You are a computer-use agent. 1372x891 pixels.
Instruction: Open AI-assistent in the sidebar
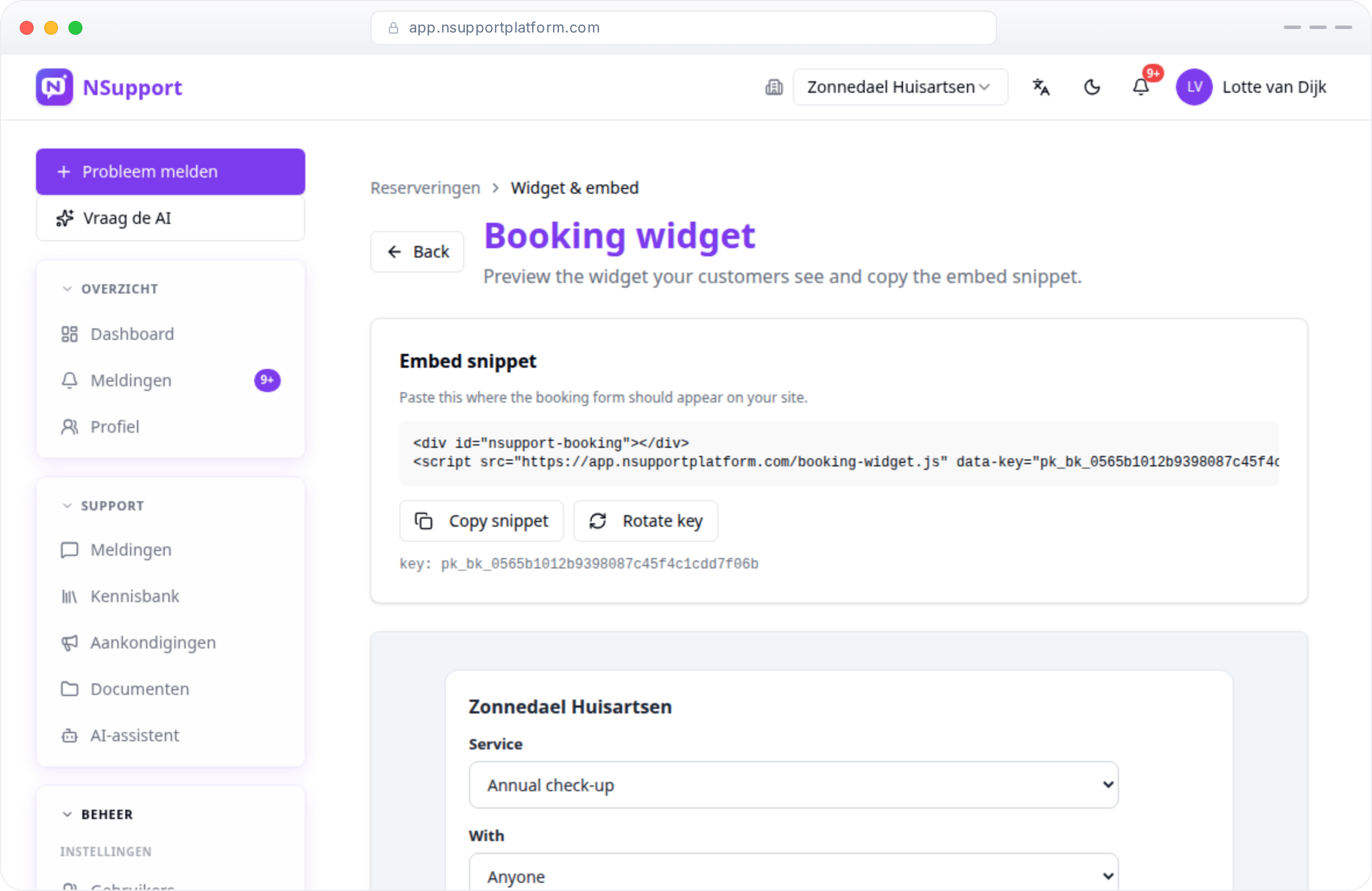coord(171,736)
